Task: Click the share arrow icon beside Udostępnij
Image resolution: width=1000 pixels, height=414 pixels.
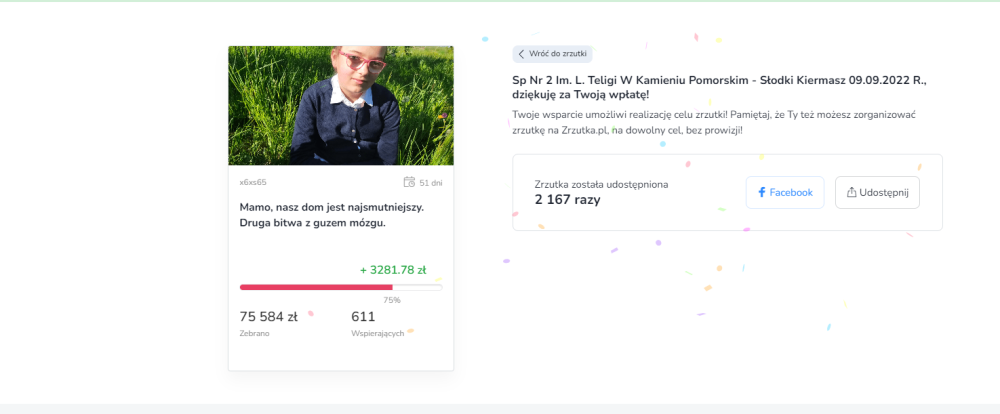Action: coord(851,192)
